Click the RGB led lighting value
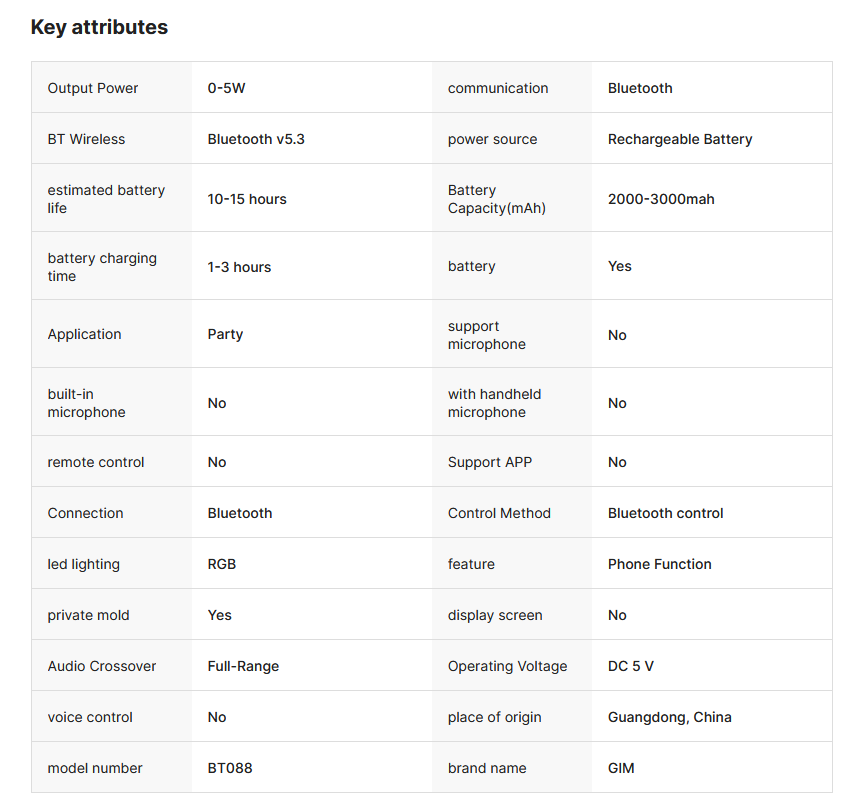Image resolution: width=865 pixels, height=811 pixels. coord(222,564)
